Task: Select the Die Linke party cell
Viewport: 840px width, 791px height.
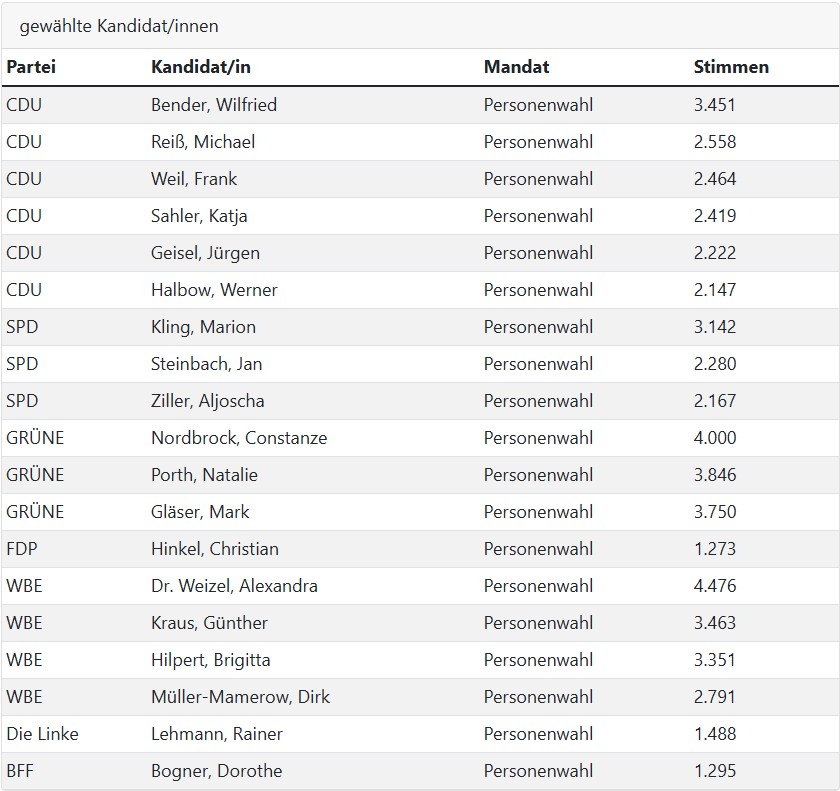Action: pos(42,734)
